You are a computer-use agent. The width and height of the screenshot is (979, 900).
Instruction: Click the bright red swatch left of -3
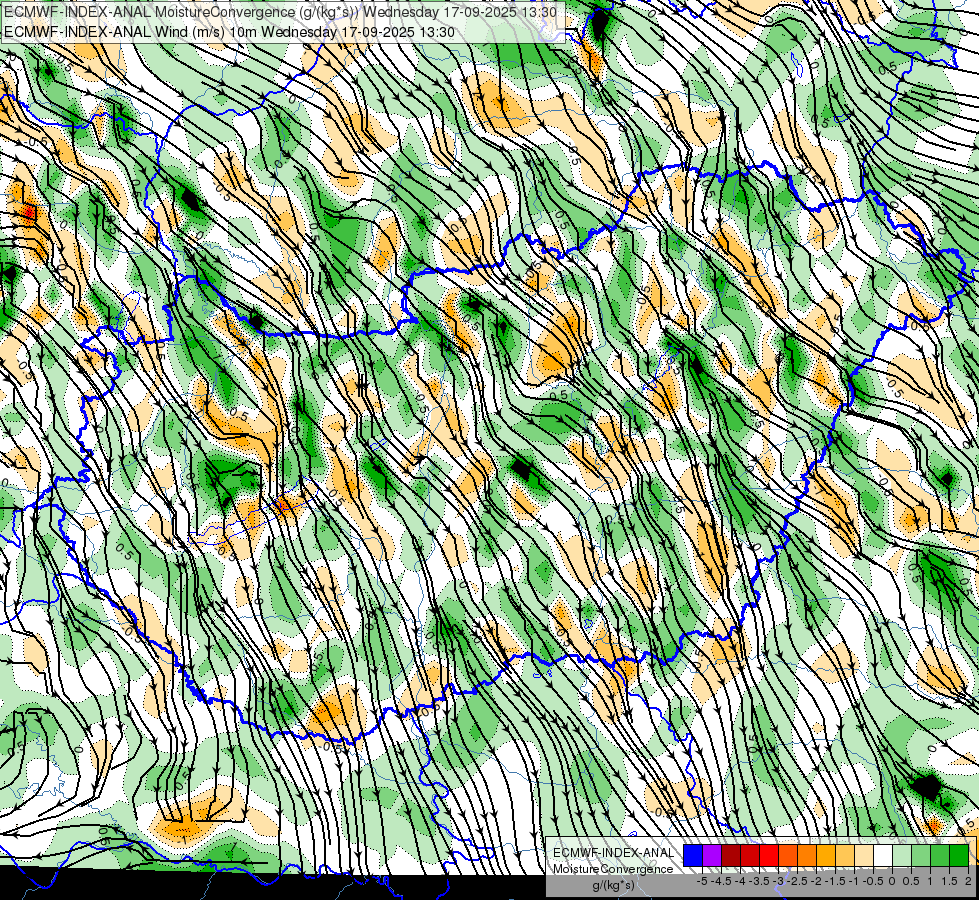tap(769, 856)
